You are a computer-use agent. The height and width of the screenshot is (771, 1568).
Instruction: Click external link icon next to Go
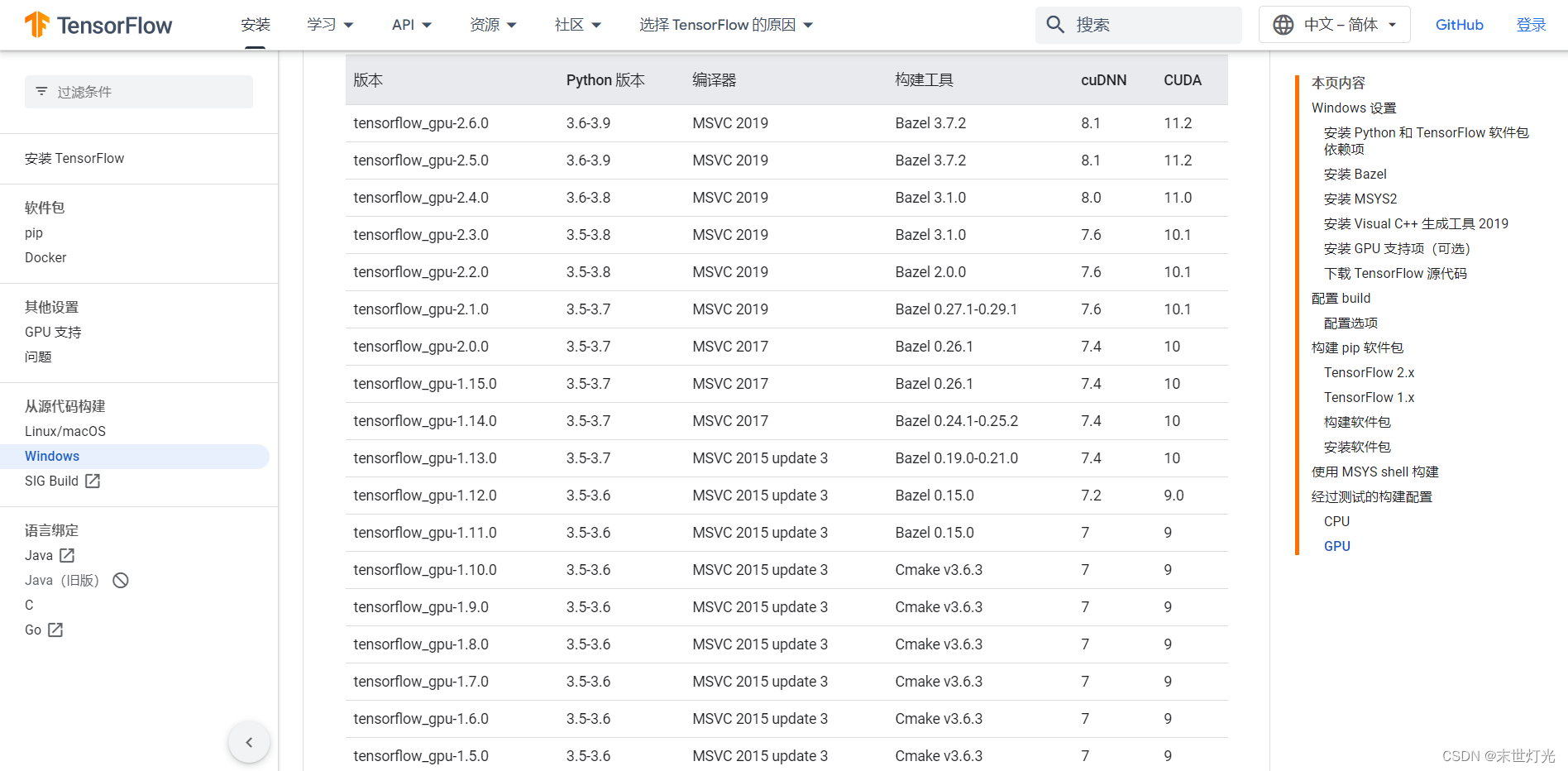pos(55,630)
